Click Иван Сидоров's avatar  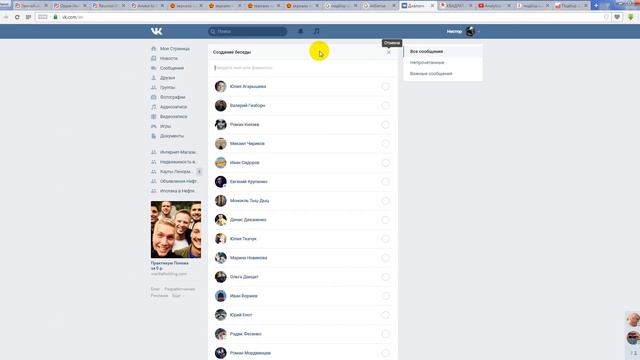(x=220, y=162)
